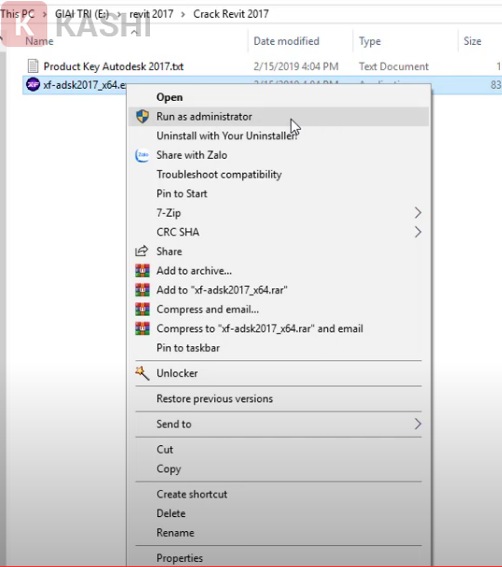The width and height of the screenshot is (502, 567).
Task: Choose Create shortcut
Action: [192, 494]
